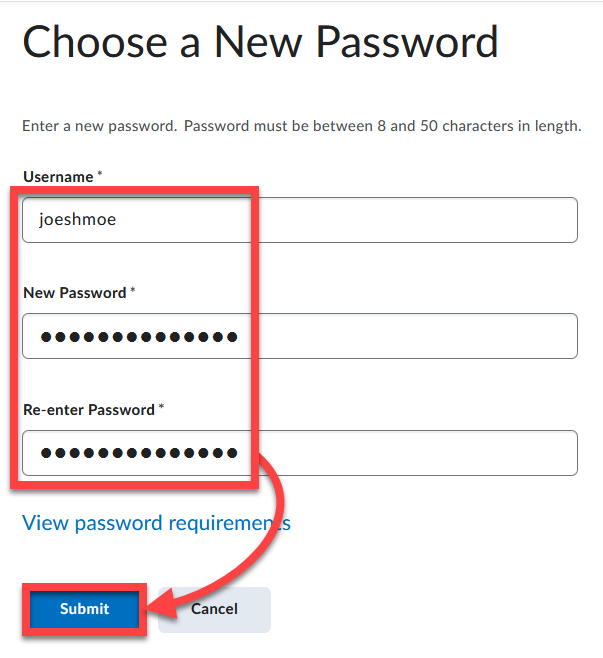The image size is (603, 658).
Task: Click the asterisk after Re-enter Password label
Action: [162, 406]
